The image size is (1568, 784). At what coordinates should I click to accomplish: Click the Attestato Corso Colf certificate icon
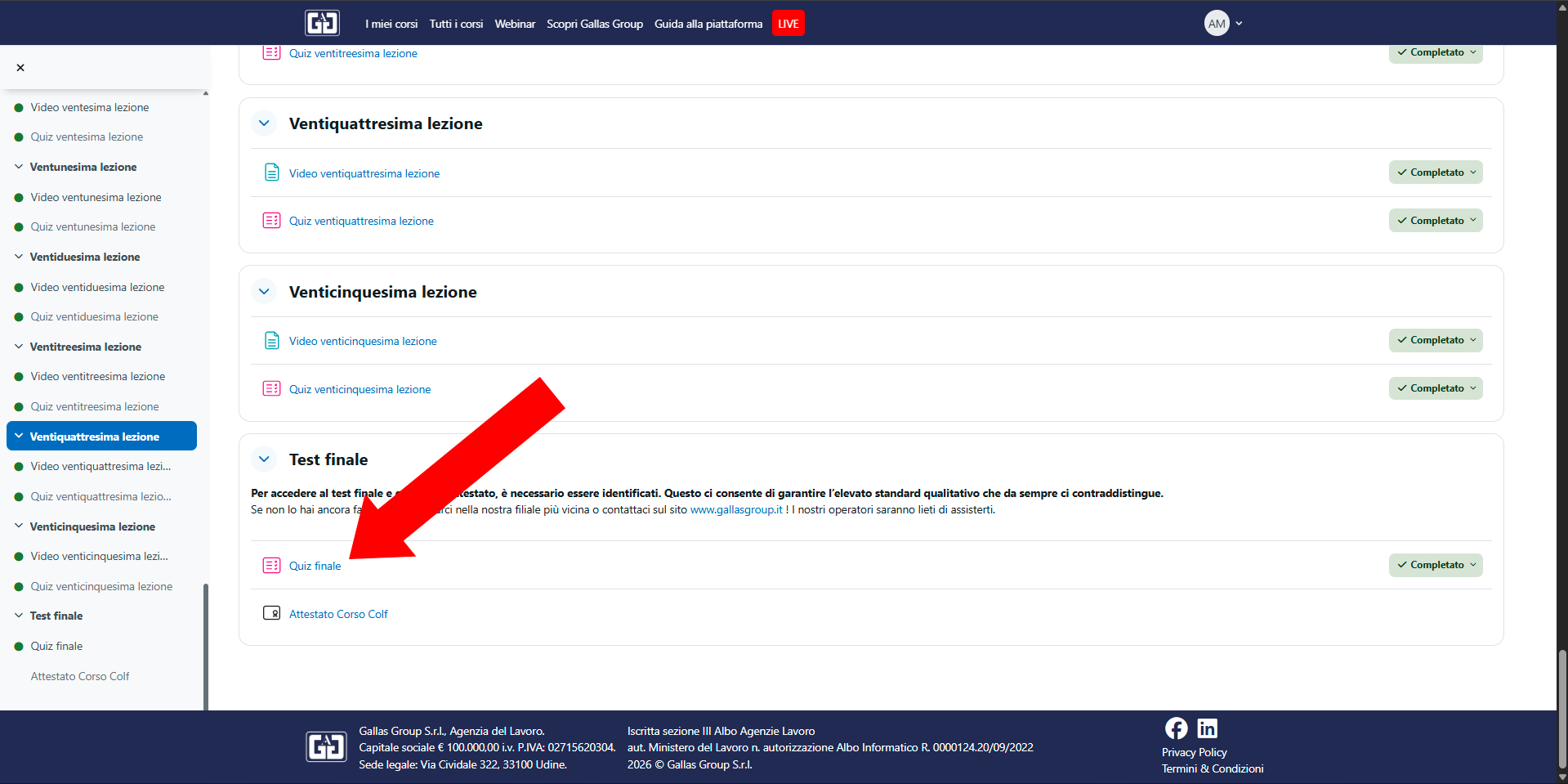click(271, 613)
